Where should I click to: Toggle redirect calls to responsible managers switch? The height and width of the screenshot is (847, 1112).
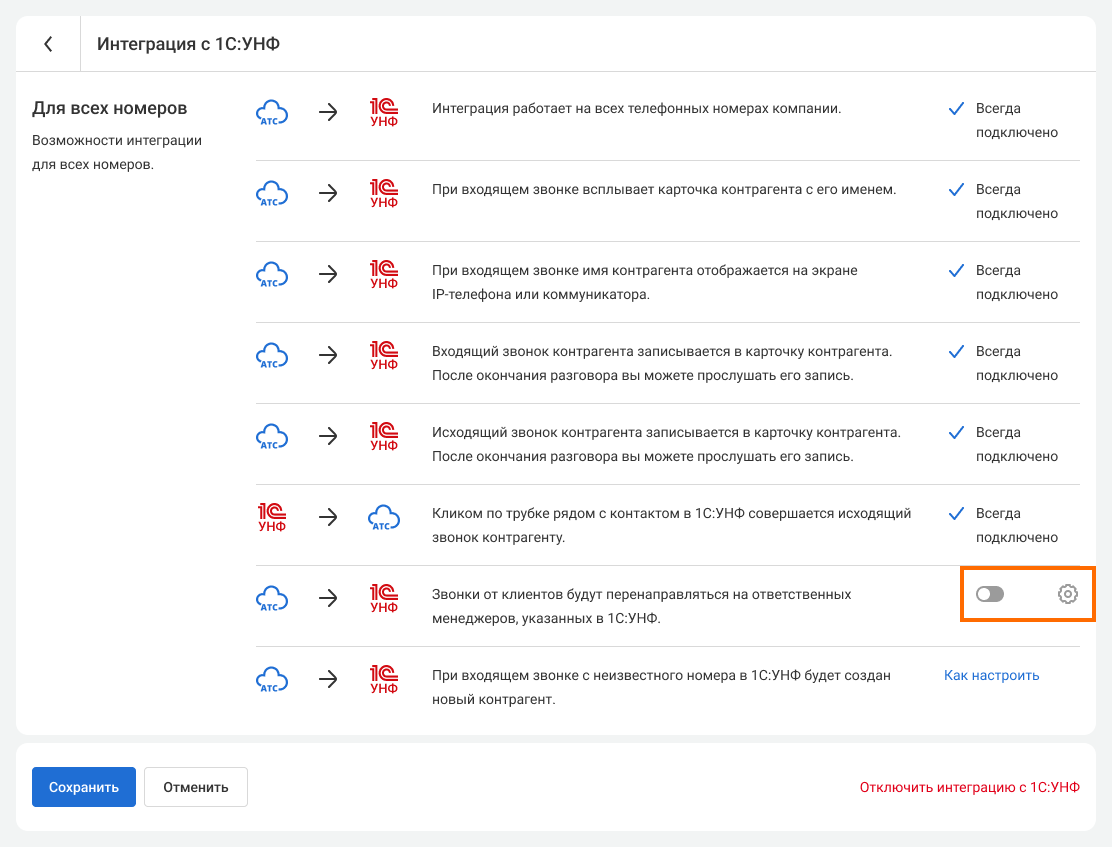click(990, 594)
